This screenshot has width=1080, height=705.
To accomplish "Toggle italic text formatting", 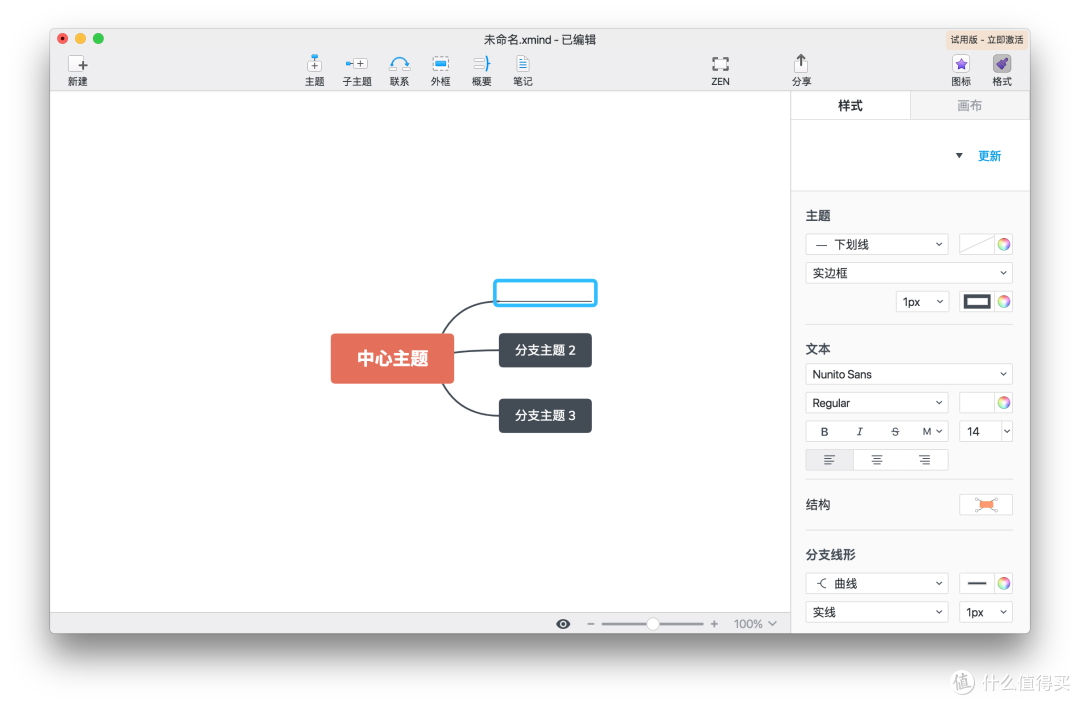I will 859,432.
